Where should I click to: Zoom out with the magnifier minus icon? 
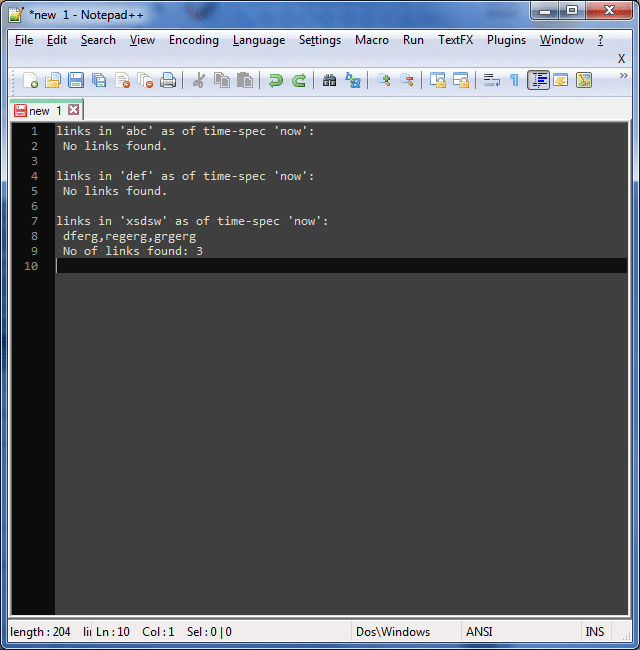[x=407, y=80]
